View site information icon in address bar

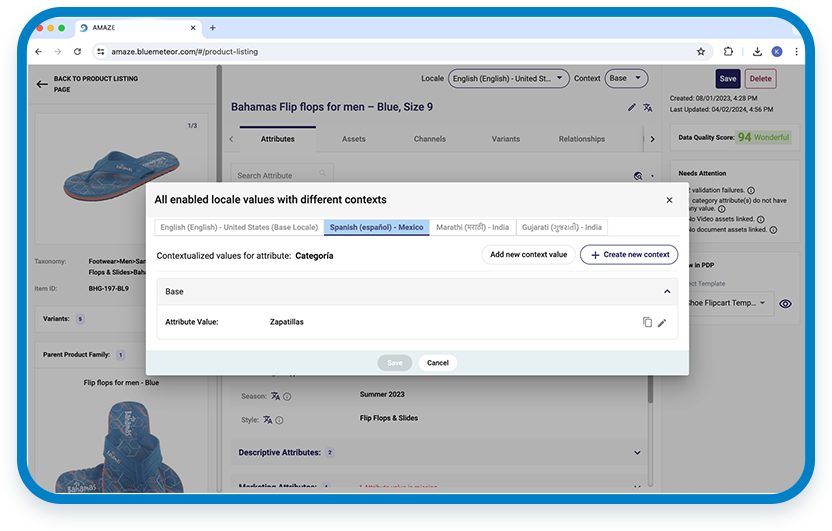point(100,51)
